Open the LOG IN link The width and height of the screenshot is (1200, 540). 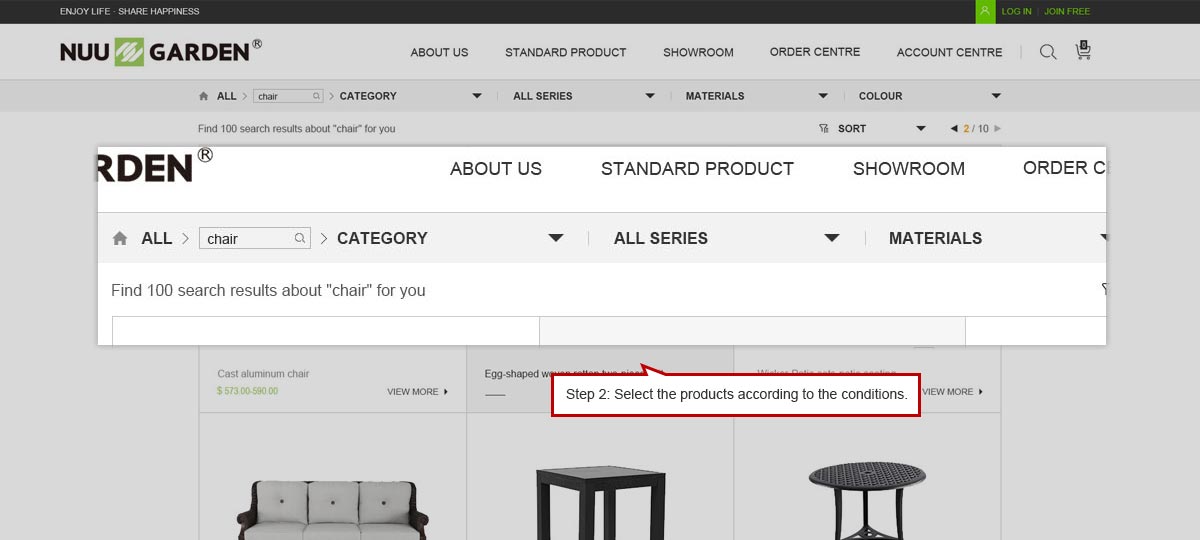coord(1016,12)
